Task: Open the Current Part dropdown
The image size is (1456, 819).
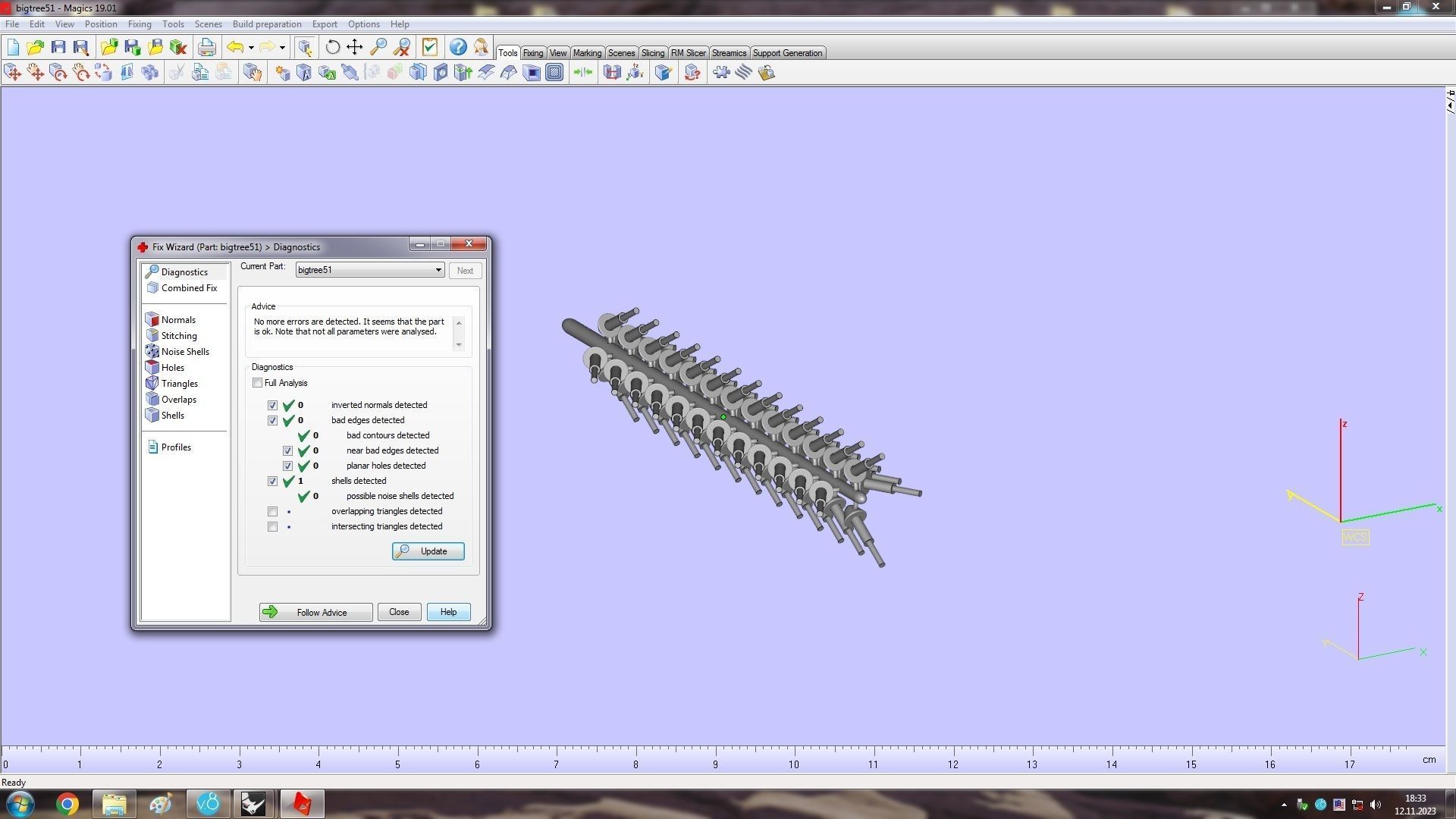Action: (438, 270)
